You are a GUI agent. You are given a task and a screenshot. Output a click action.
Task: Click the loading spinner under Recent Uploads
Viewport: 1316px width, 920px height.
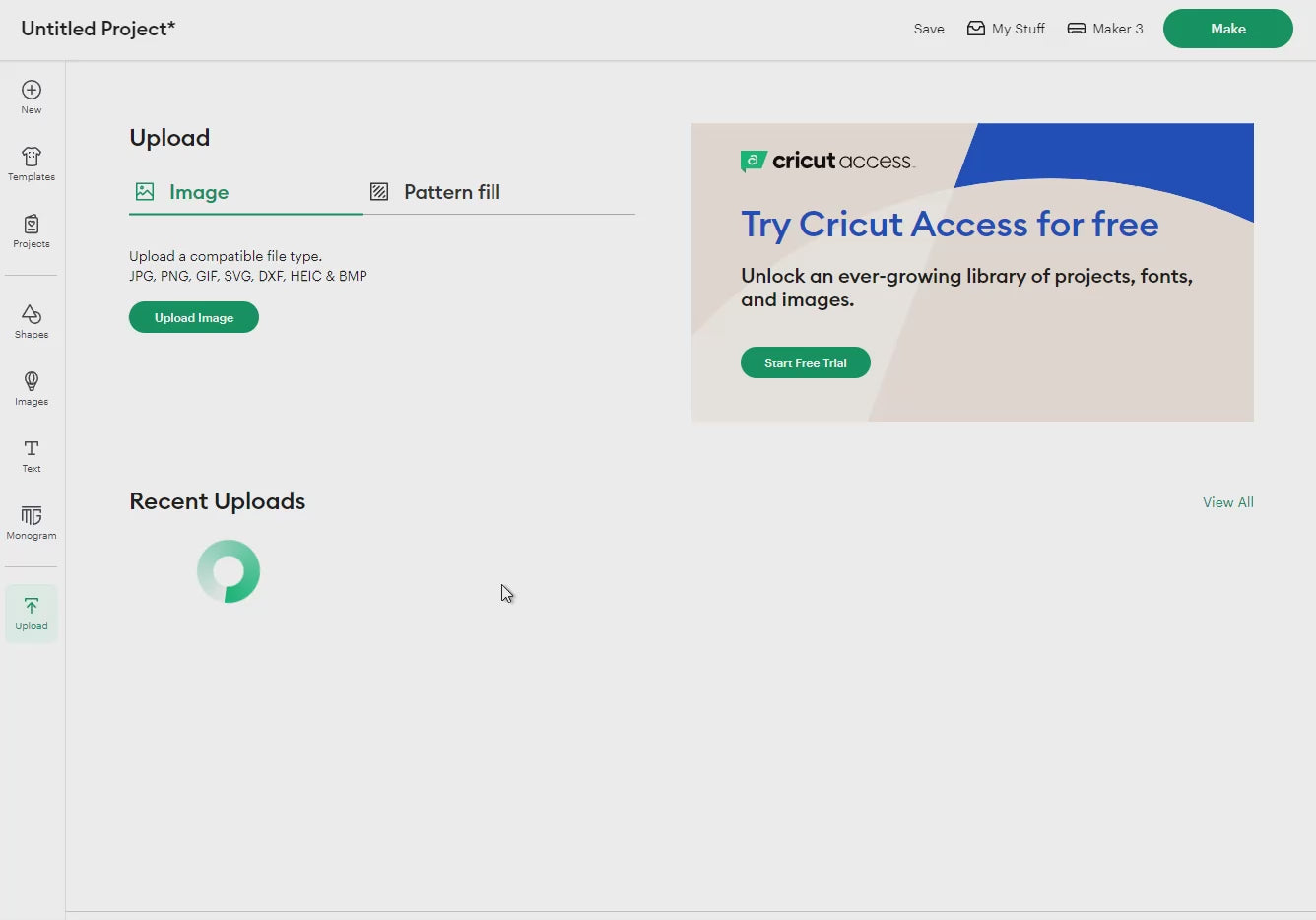click(x=229, y=571)
